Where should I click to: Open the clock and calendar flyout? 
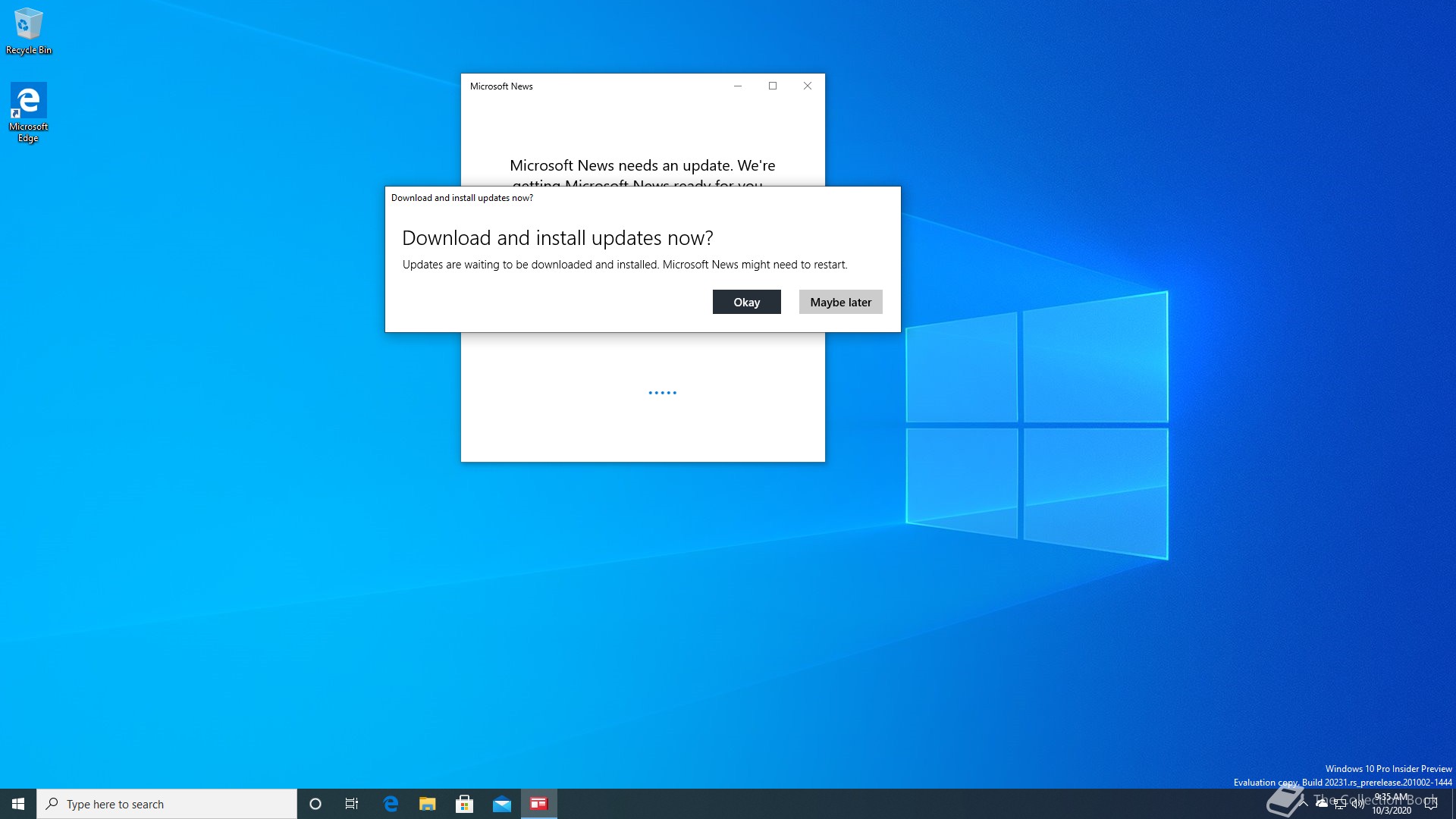[x=1392, y=804]
